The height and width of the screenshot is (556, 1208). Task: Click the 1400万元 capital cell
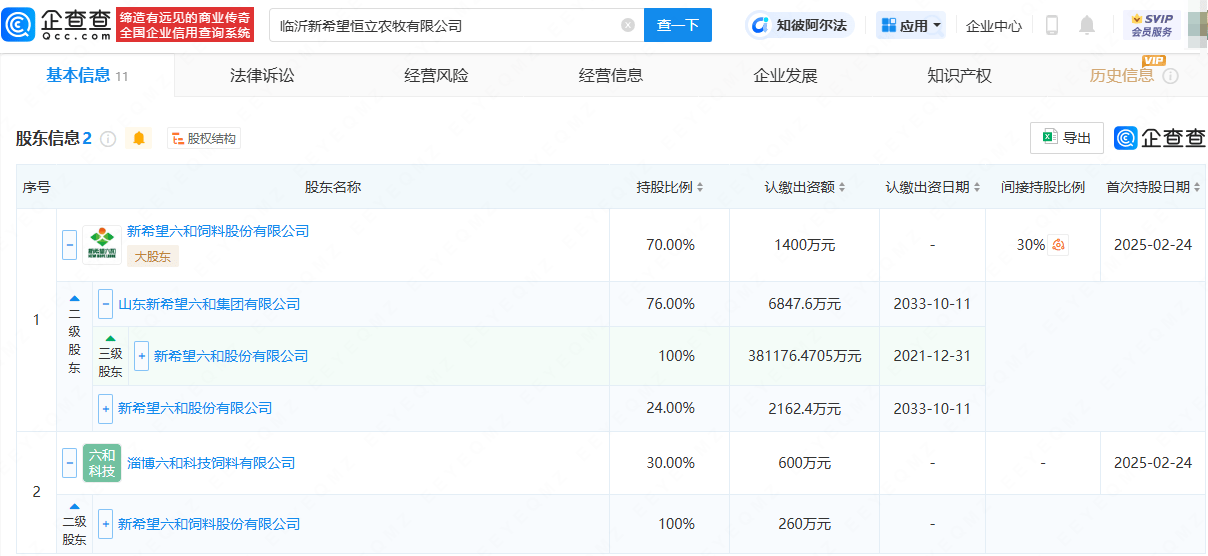click(805, 245)
